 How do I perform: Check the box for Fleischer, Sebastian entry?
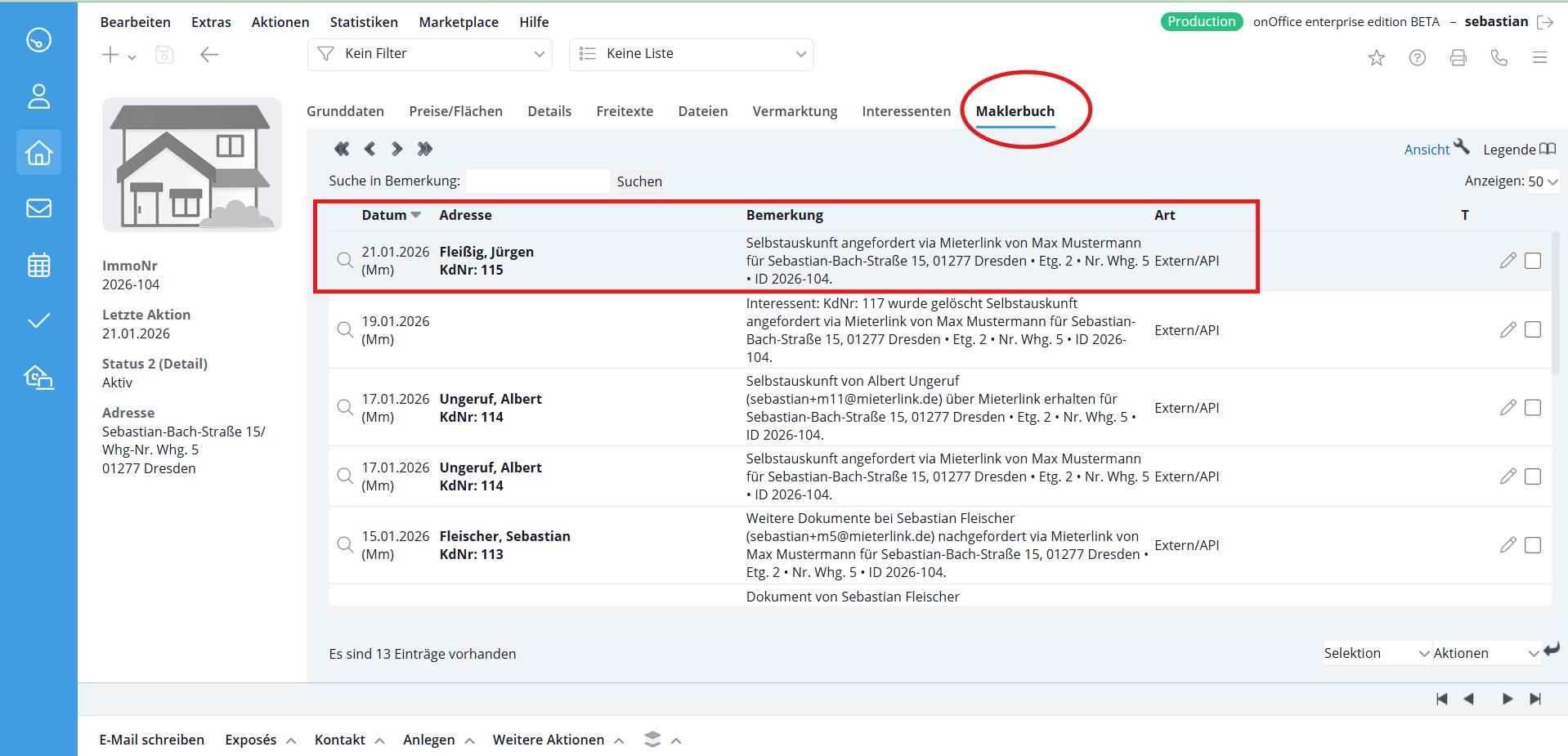1533,545
